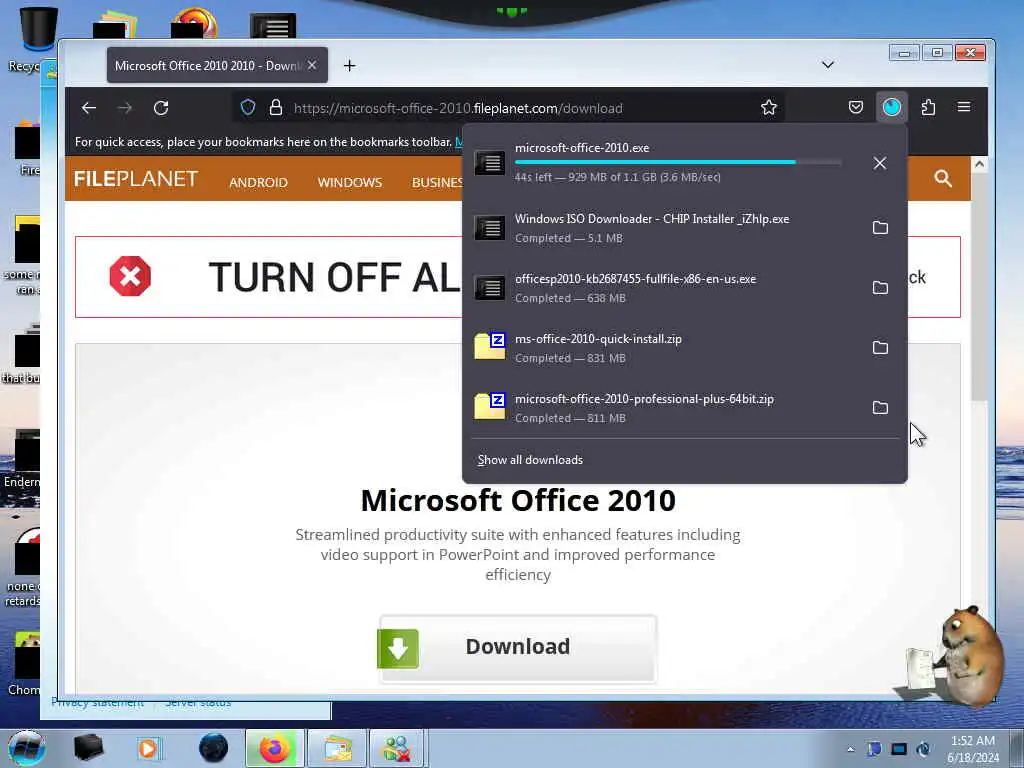Click the Microsoft Office 2010 heading
The height and width of the screenshot is (768, 1024).
pos(518,500)
